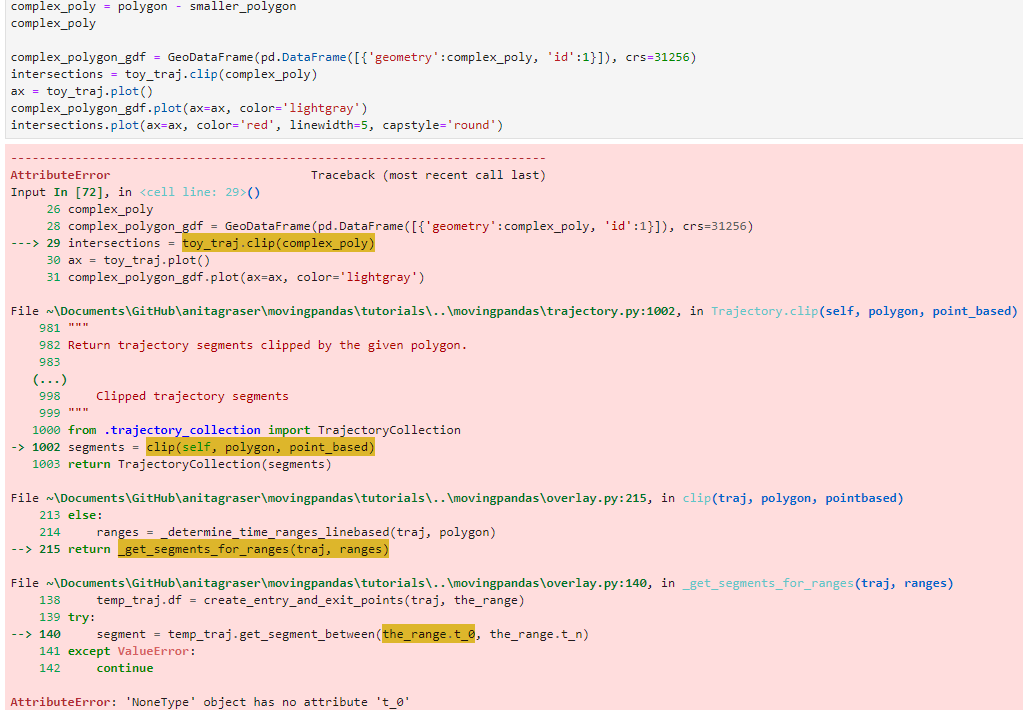
Task: Click the 'Input In [72]' text
Action: tap(57, 192)
